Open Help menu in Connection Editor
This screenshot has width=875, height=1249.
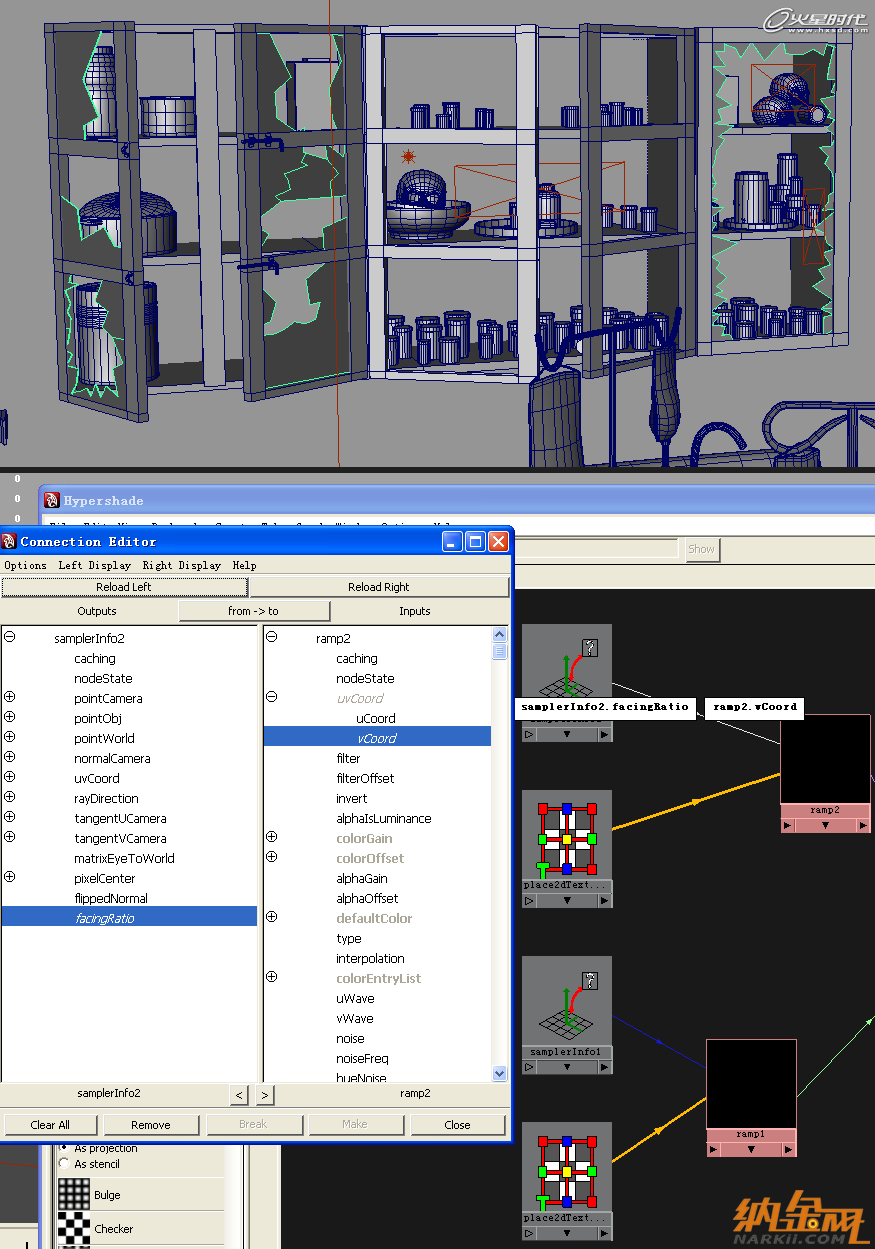[244, 565]
